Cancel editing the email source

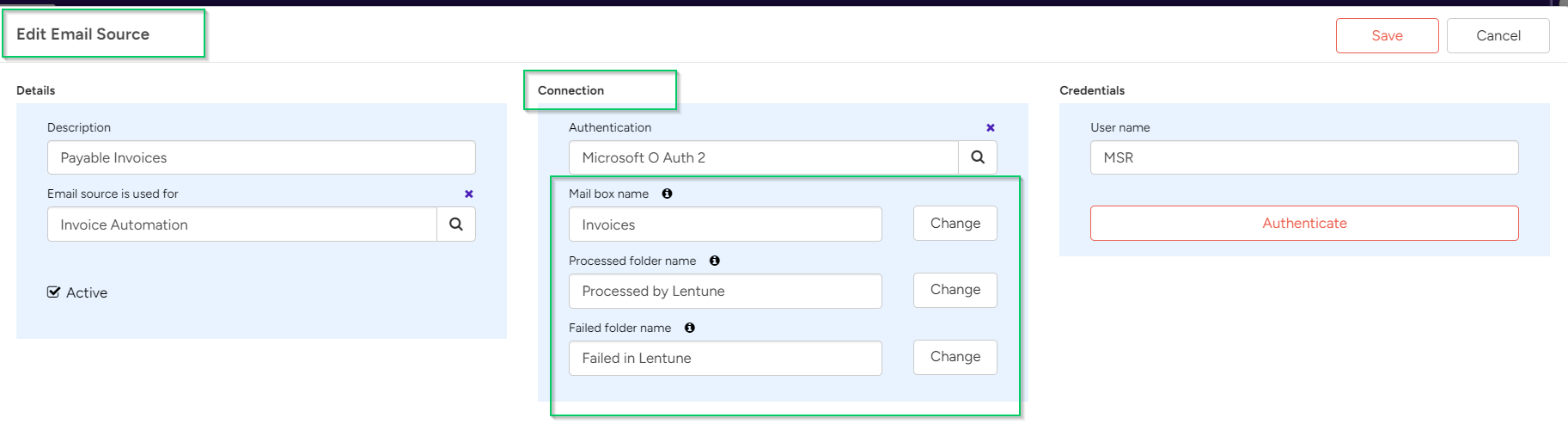[1498, 35]
